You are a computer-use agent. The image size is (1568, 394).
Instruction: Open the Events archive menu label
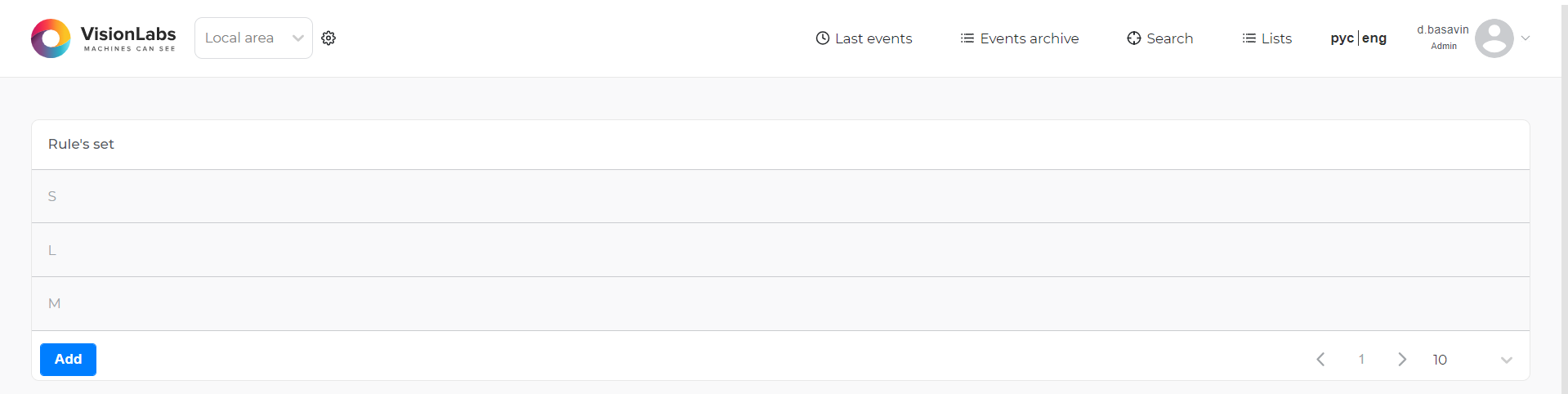coord(1030,38)
